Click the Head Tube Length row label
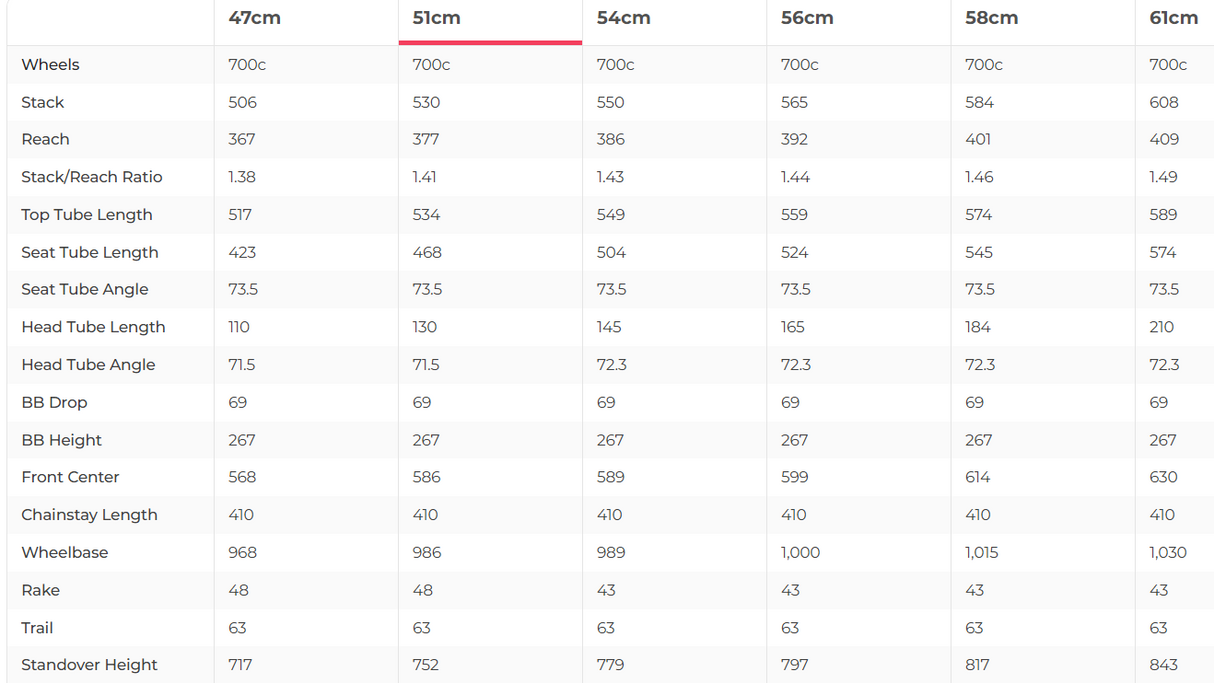Viewport: 1214px width, 683px height. [x=93, y=327]
